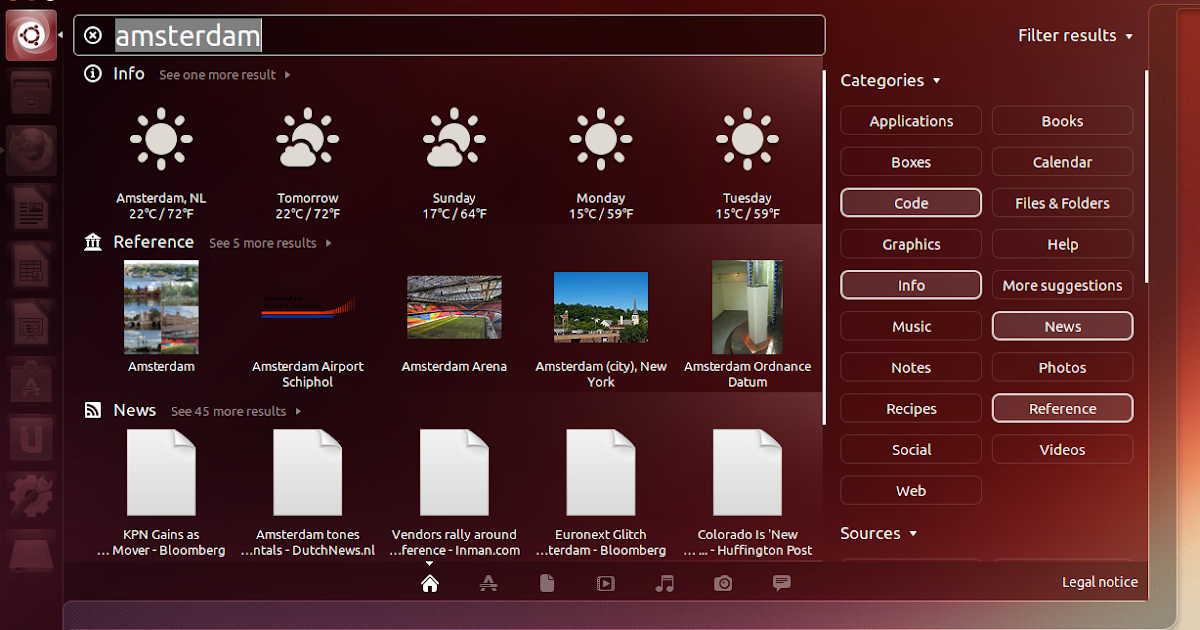The width and height of the screenshot is (1200, 630).
Task: Open the Music lens
Action: [x=665, y=583]
